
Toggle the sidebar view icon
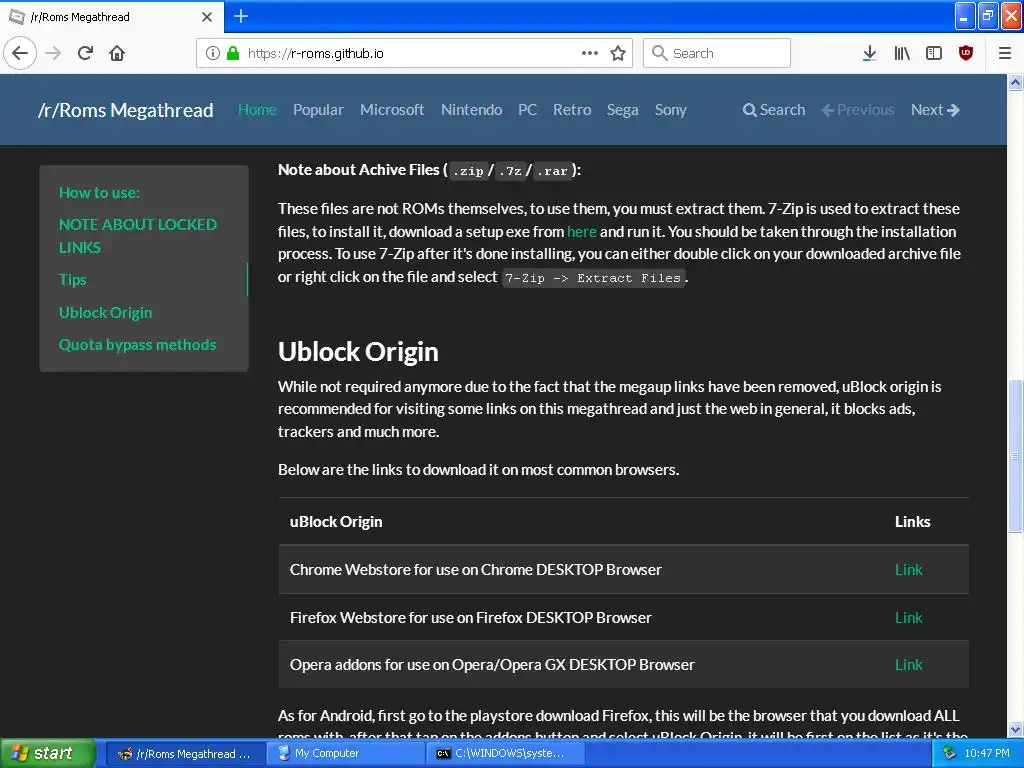[934, 53]
